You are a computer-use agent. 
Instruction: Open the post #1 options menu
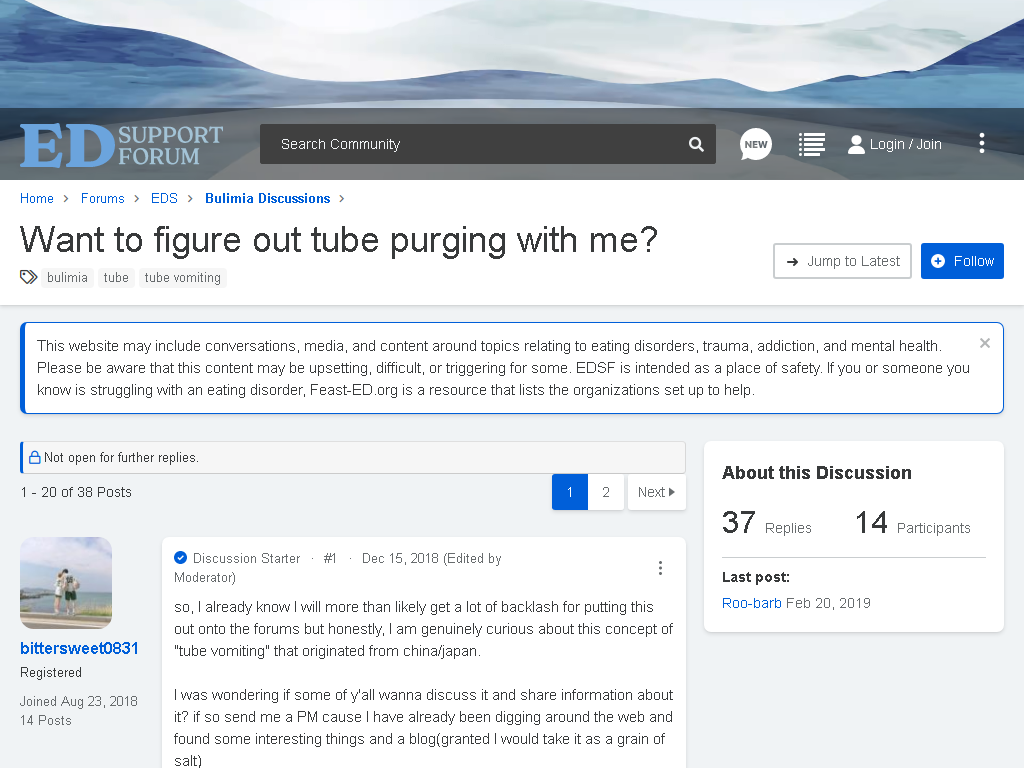(660, 568)
